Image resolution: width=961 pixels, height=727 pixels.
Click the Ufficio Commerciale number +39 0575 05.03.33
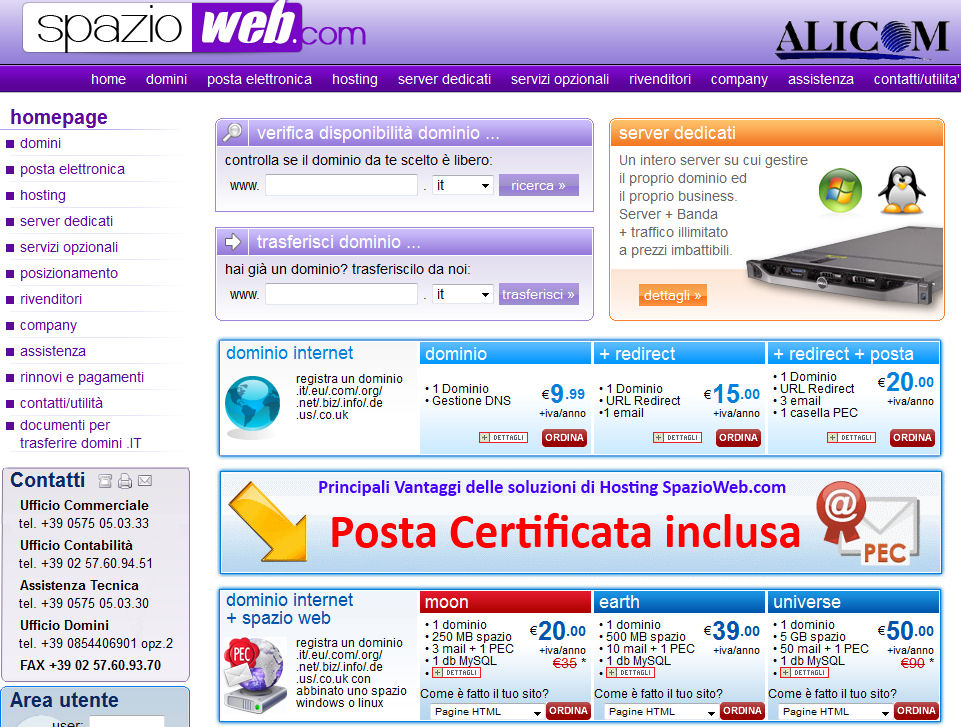coord(95,523)
